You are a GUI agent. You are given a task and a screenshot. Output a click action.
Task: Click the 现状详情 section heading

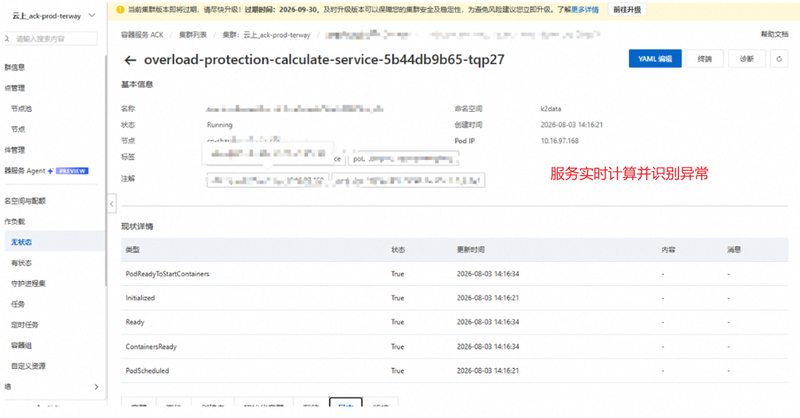(x=137, y=226)
